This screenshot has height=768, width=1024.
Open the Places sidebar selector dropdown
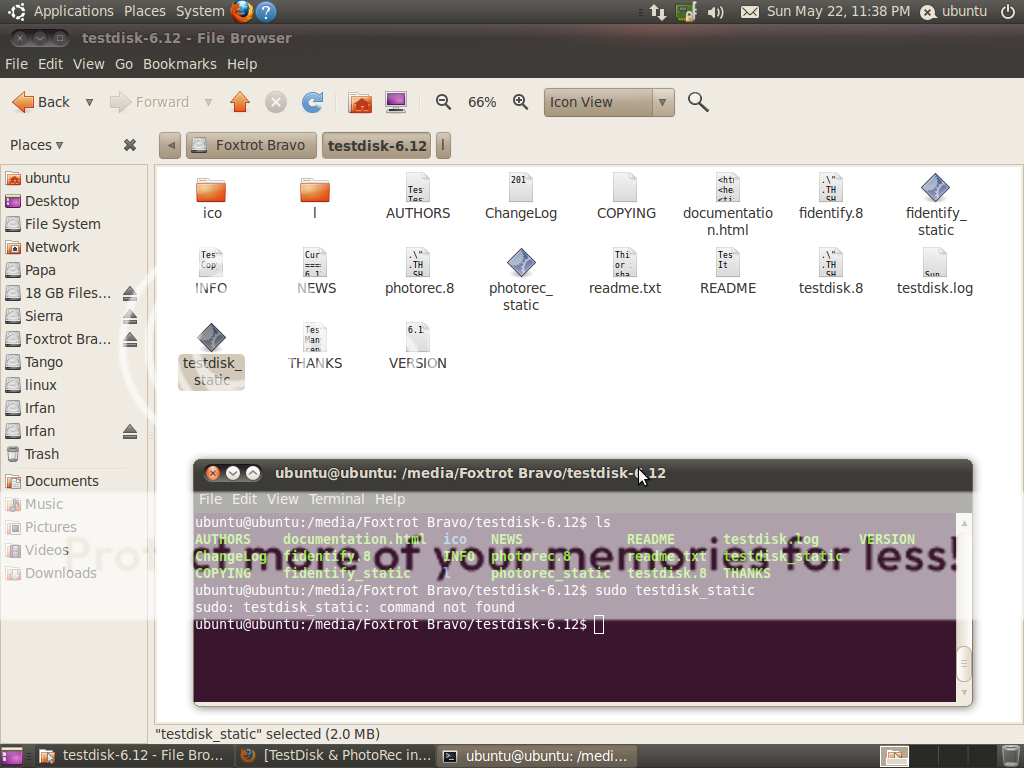click(x=37, y=145)
